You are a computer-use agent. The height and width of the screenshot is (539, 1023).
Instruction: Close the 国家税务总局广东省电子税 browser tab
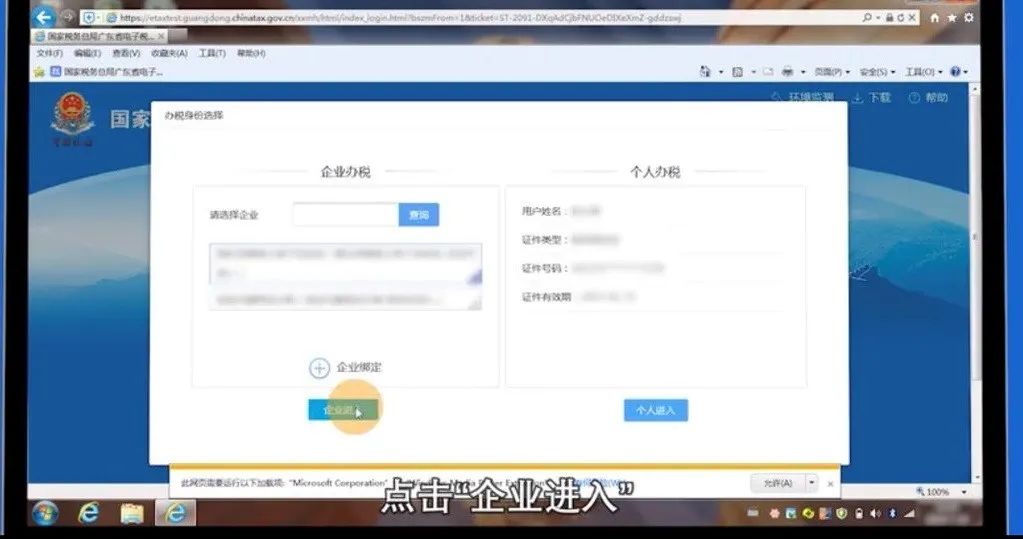coord(161,35)
